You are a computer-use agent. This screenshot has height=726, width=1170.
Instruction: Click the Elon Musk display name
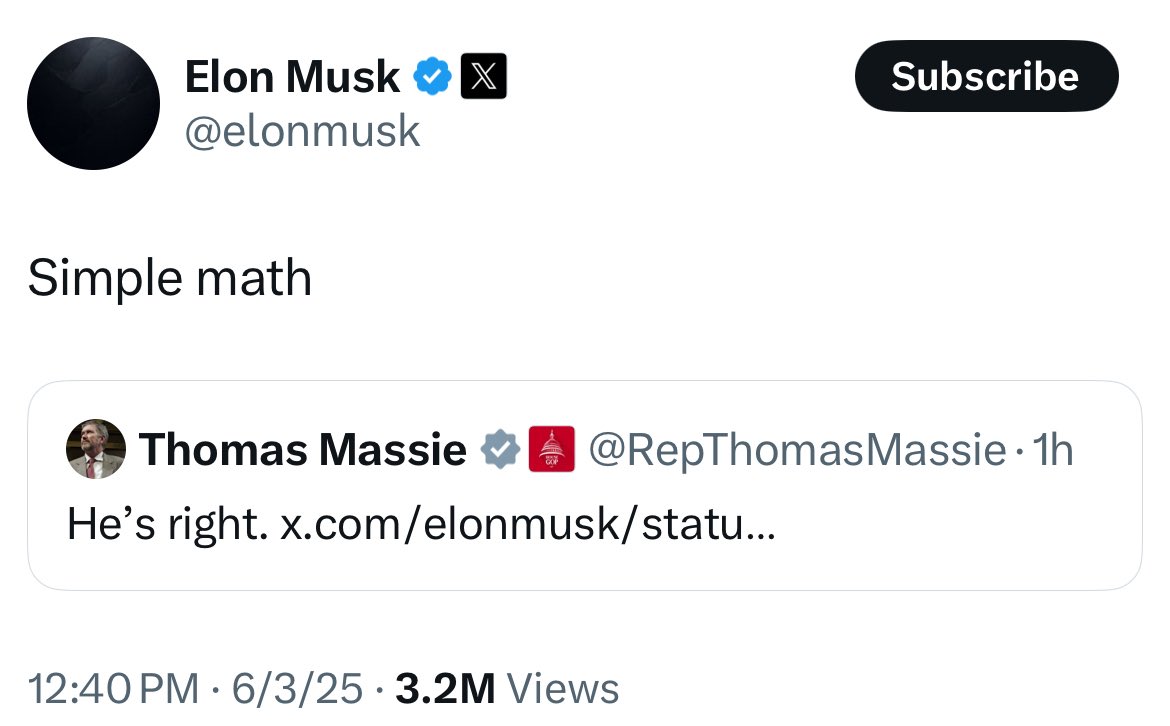tap(292, 77)
